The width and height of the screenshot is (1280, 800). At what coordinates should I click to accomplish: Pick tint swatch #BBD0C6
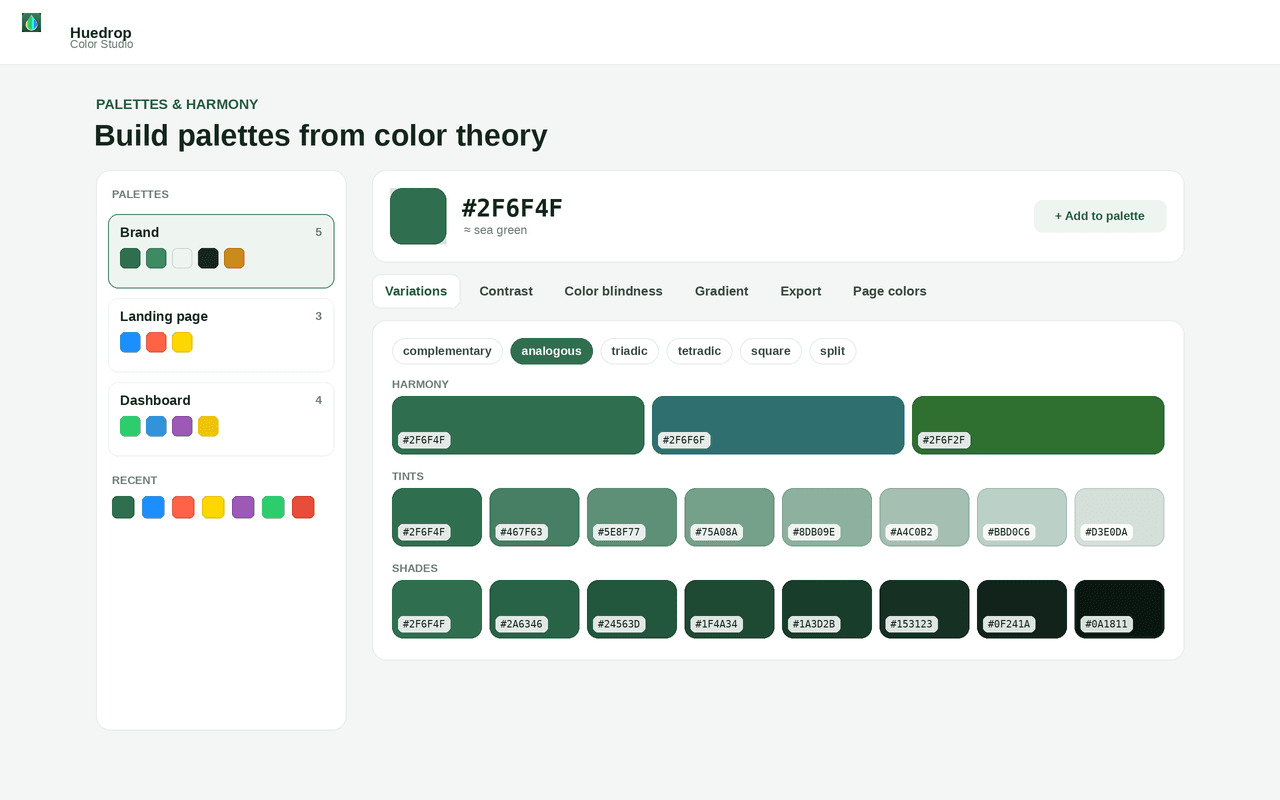[1022, 517]
